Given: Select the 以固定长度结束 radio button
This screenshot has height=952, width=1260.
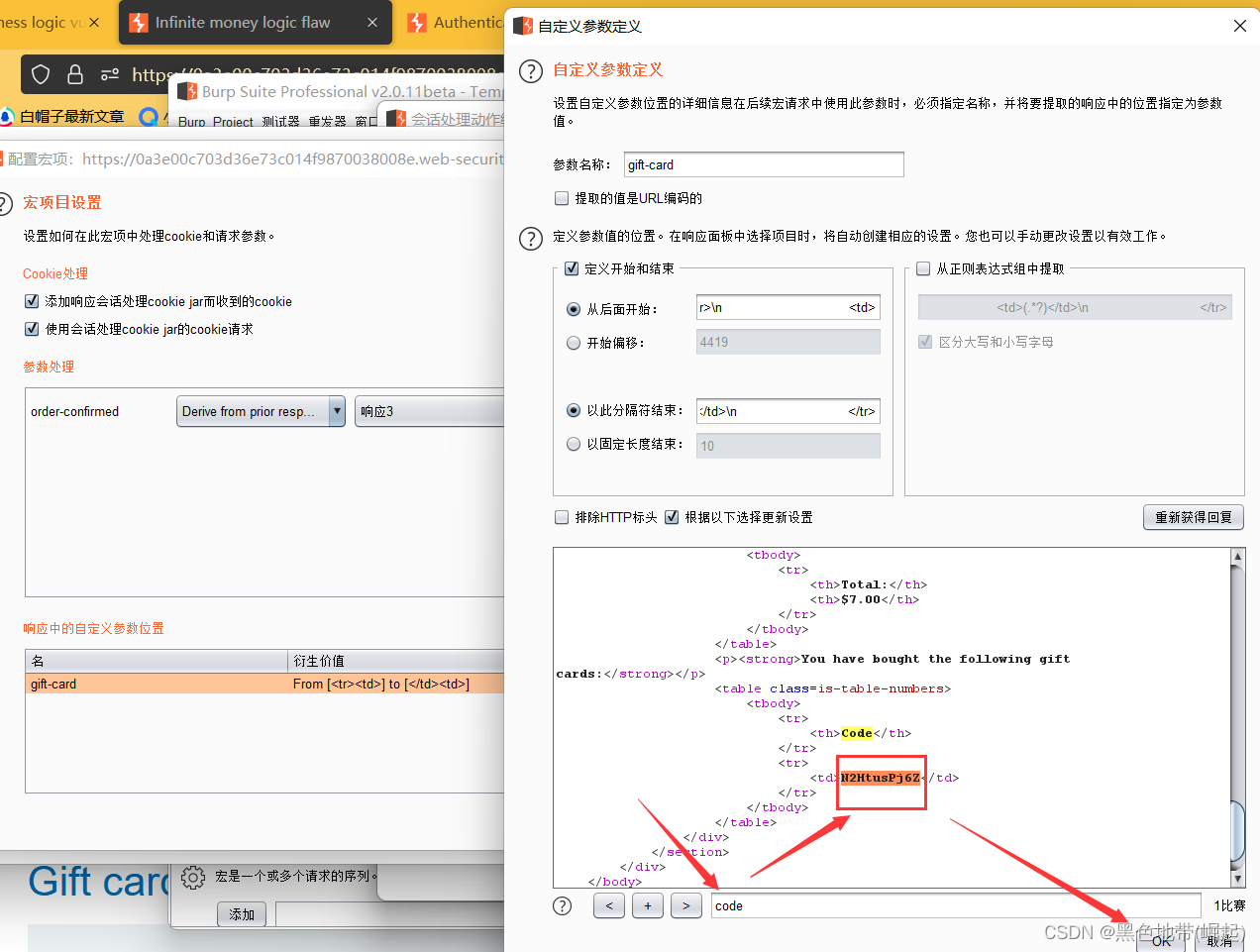Looking at the screenshot, I should pyautogui.click(x=574, y=444).
